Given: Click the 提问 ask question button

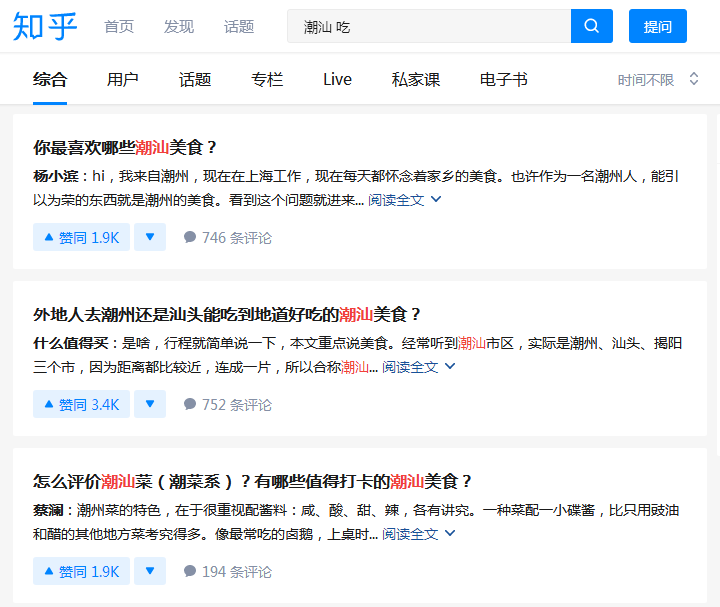Looking at the screenshot, I should click(657, 26).
